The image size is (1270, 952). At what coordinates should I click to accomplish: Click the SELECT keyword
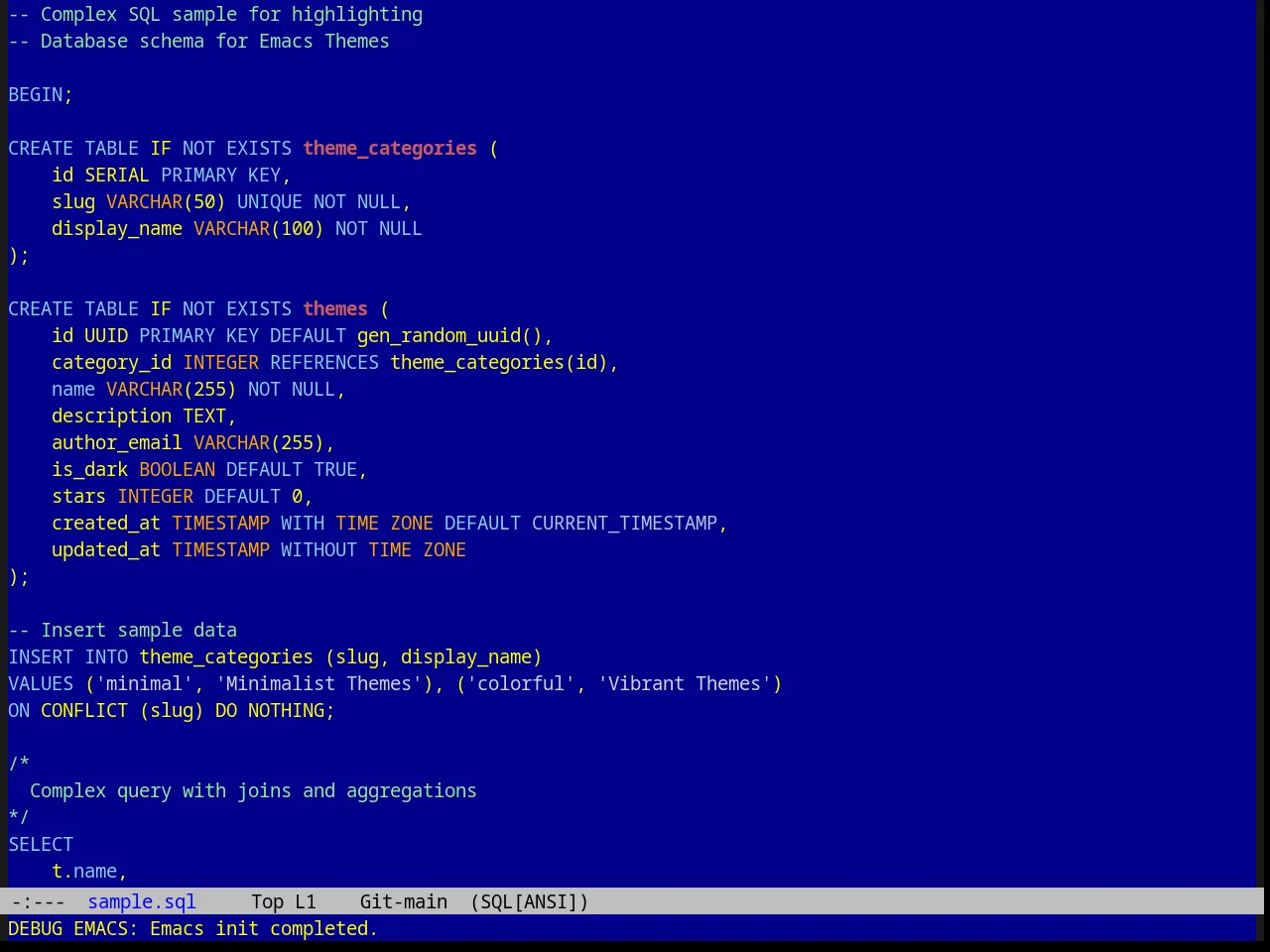[41, 844]
